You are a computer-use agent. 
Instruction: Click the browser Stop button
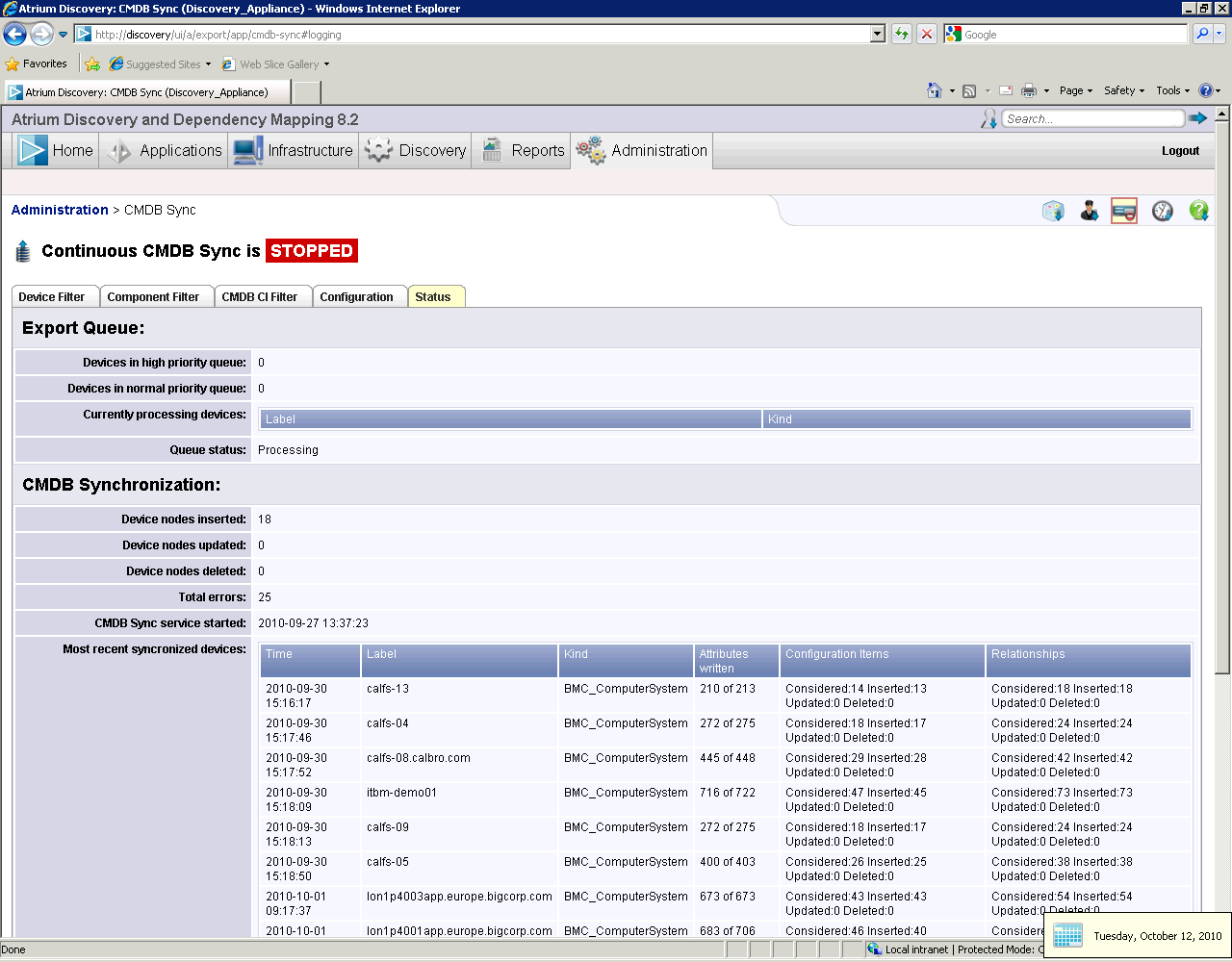click(x=926, y=34)
